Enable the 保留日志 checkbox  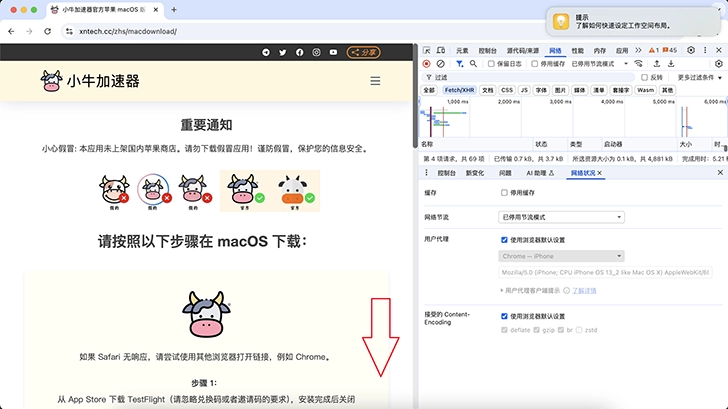click(x=491, y=64)
